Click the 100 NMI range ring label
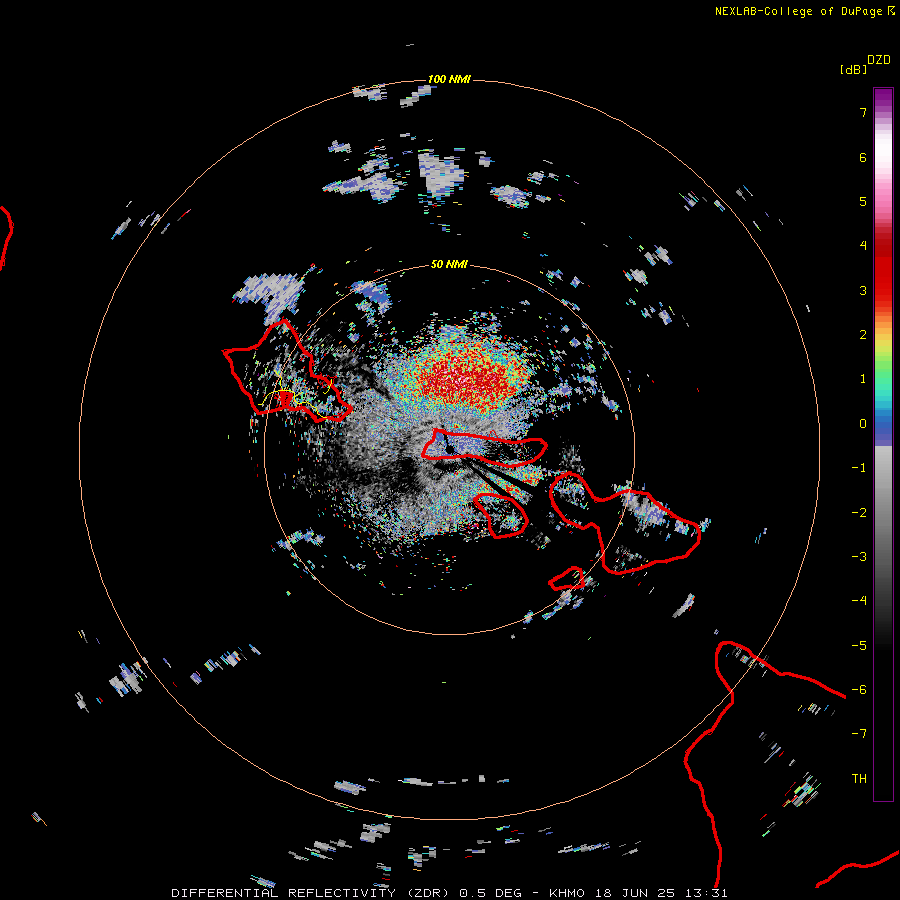 [449, 79]
